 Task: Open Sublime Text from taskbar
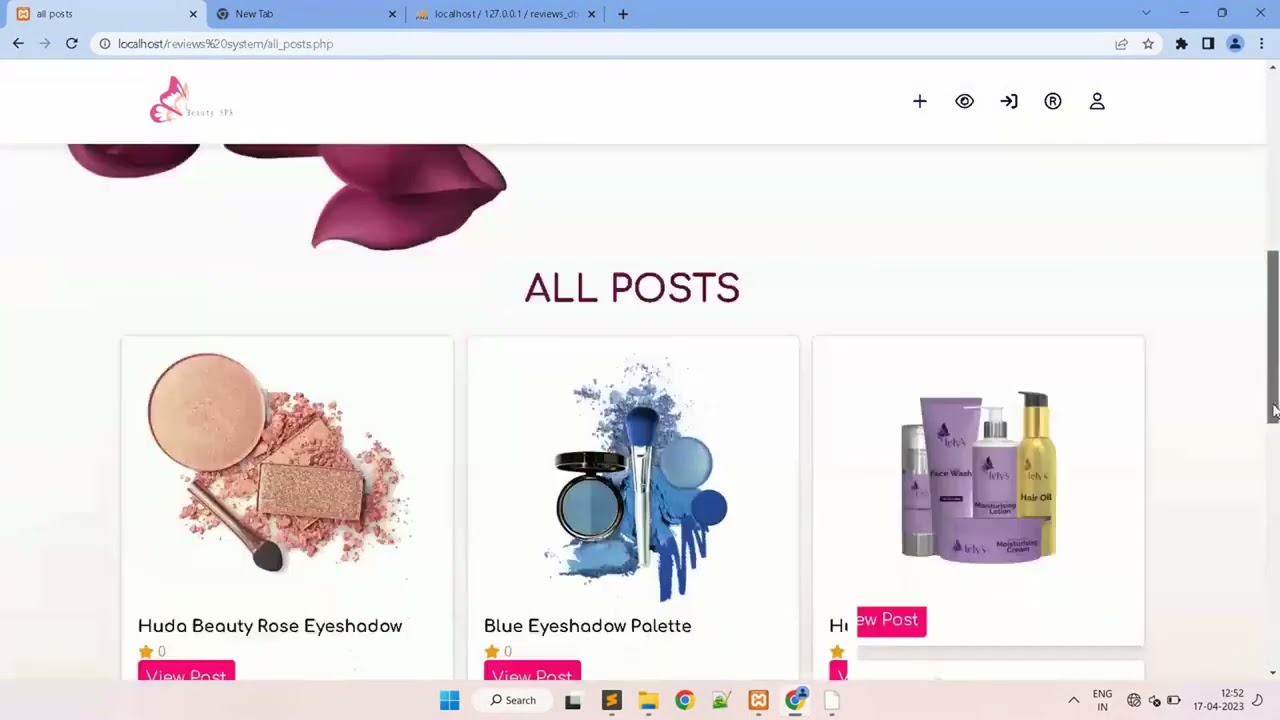611,700
